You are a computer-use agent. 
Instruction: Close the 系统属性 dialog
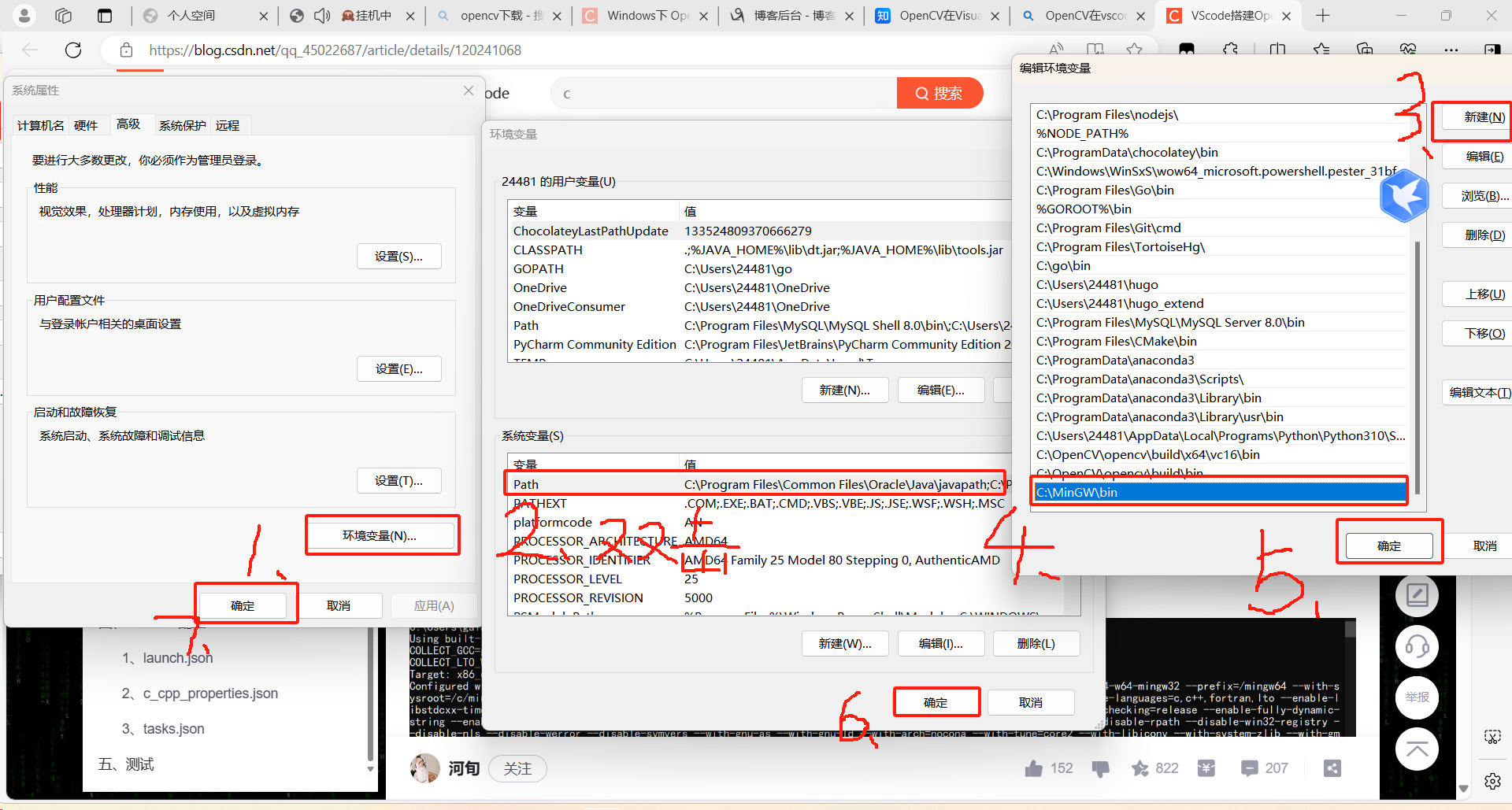pos(469,91)
